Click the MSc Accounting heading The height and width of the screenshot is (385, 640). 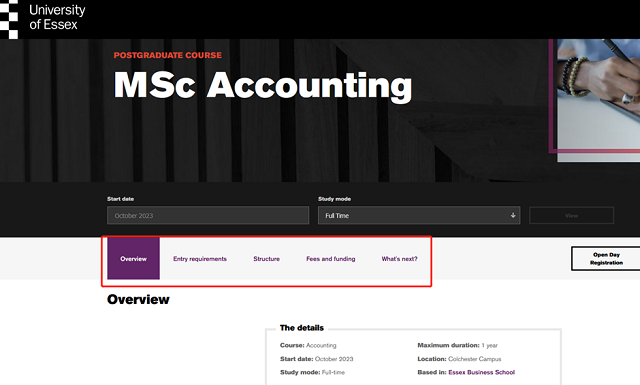click(x=262, y=85)
